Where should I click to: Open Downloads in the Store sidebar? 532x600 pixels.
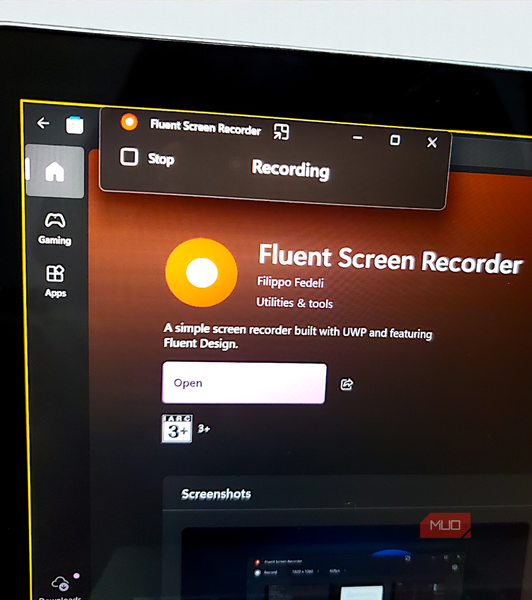point(60,587)
